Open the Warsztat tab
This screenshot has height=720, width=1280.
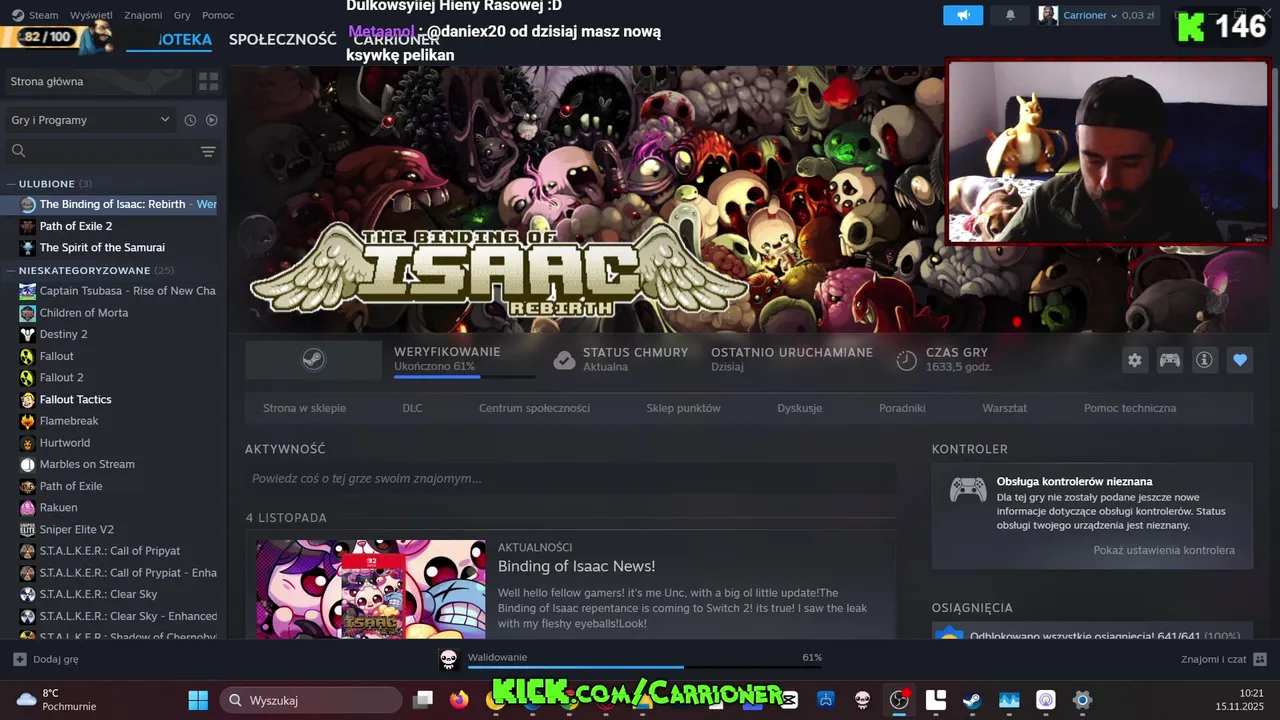[1004, 408]
